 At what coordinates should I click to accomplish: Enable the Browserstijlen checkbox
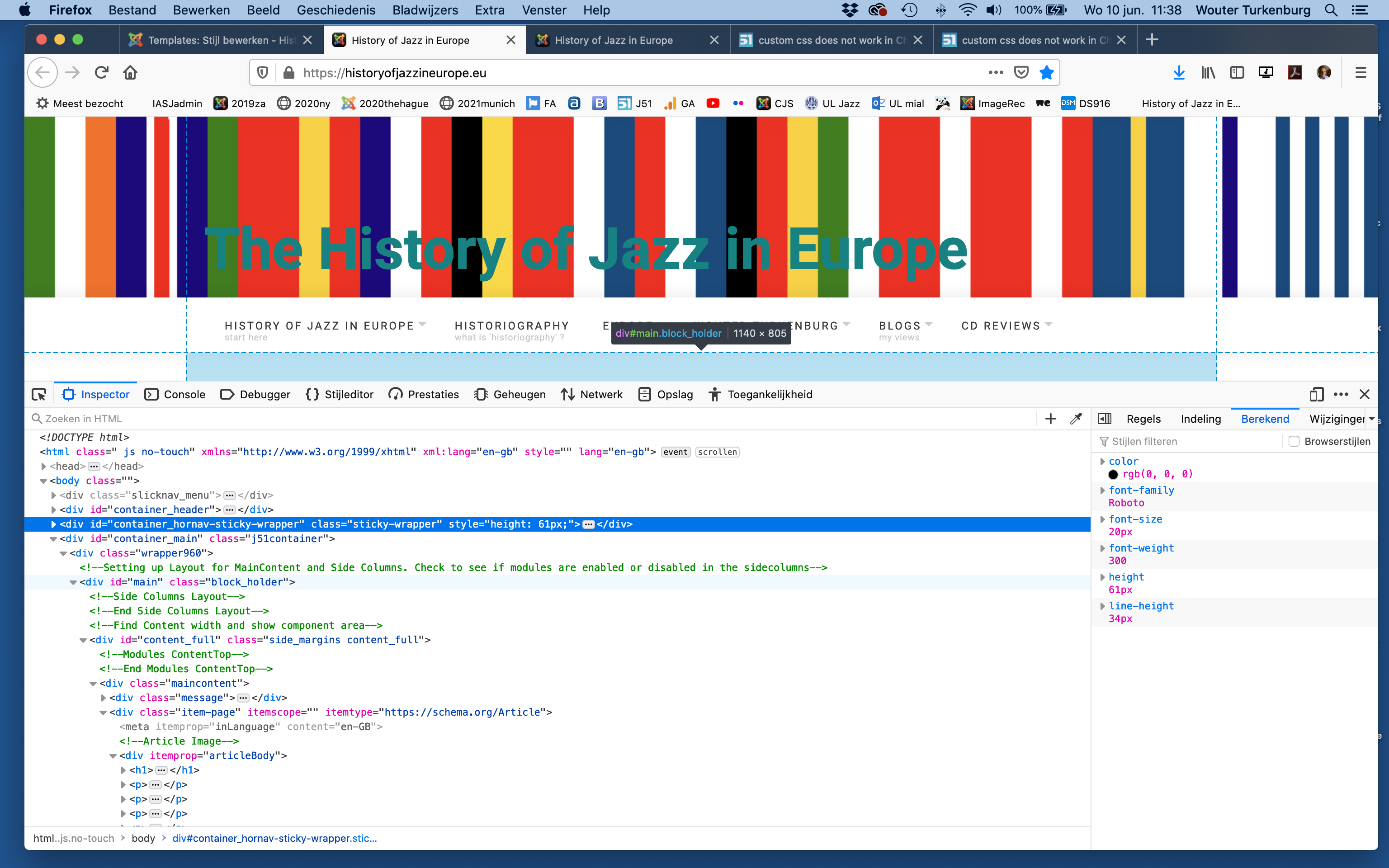click(x=1294, y=441)
